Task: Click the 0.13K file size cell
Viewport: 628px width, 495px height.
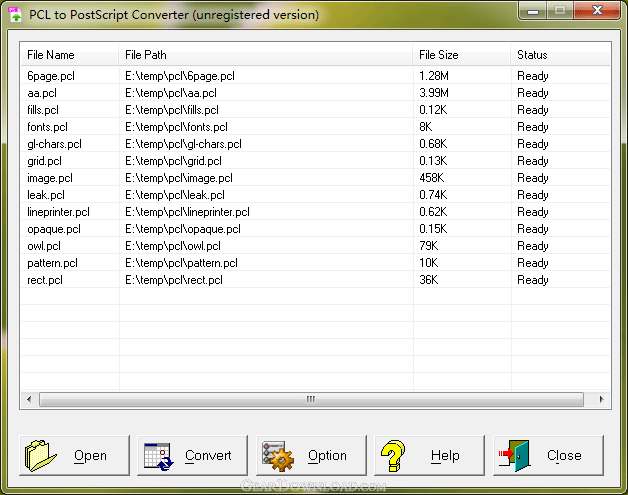Action: [433, 161]
